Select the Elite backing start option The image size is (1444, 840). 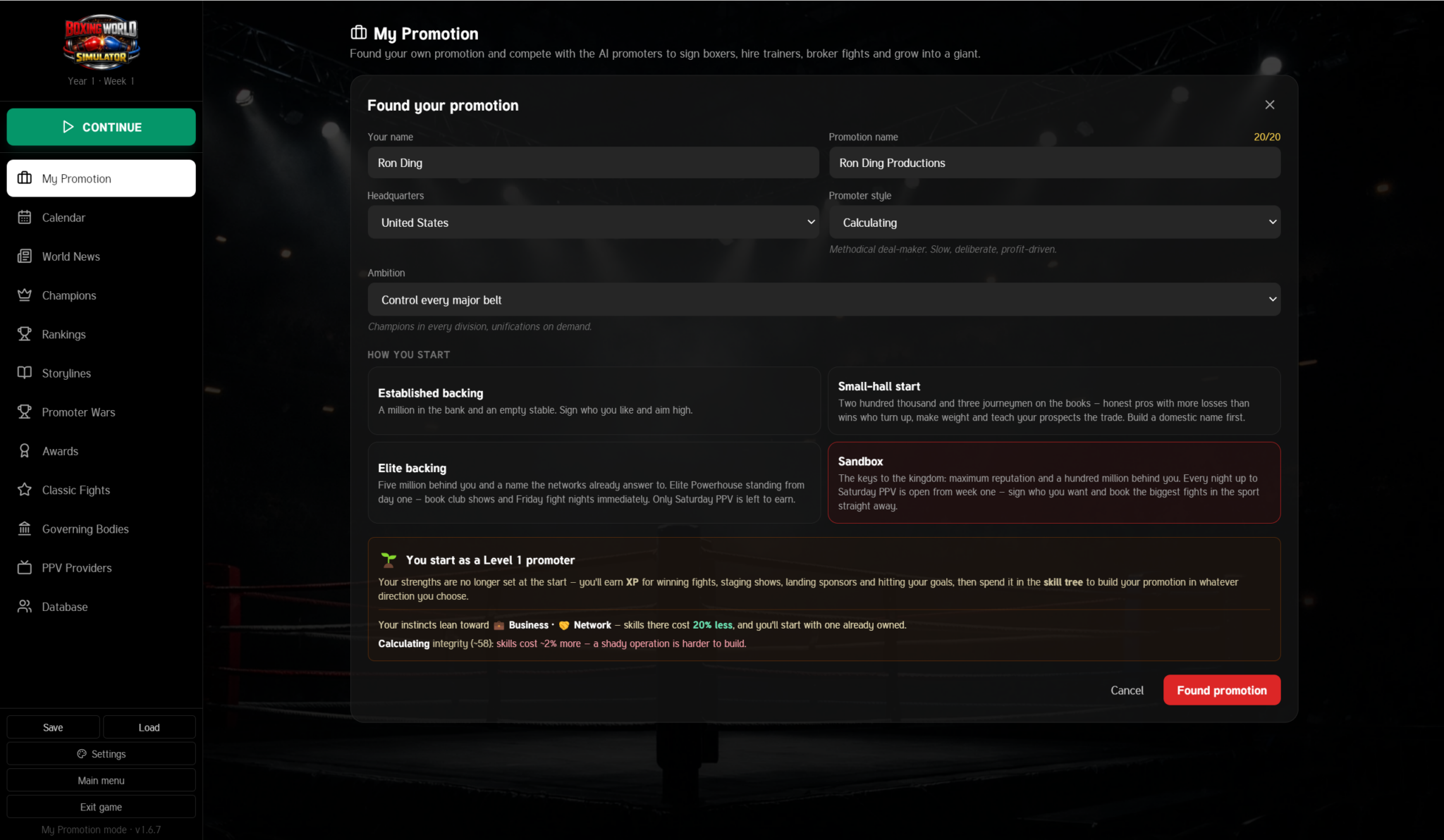click(x=594, y=483)
